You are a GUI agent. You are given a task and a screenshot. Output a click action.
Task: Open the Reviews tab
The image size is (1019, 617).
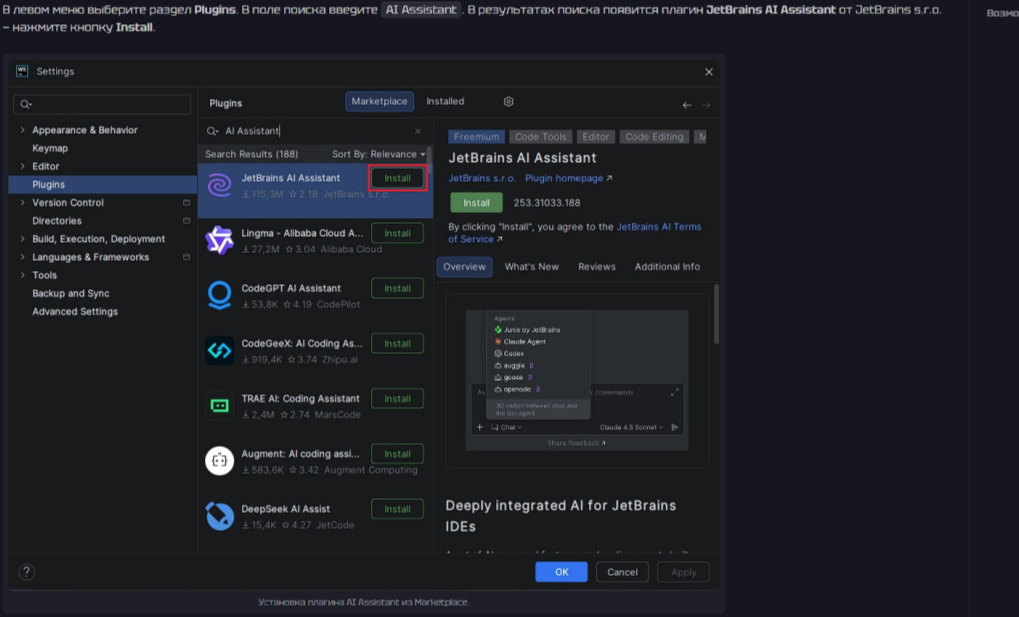(596, 267)
